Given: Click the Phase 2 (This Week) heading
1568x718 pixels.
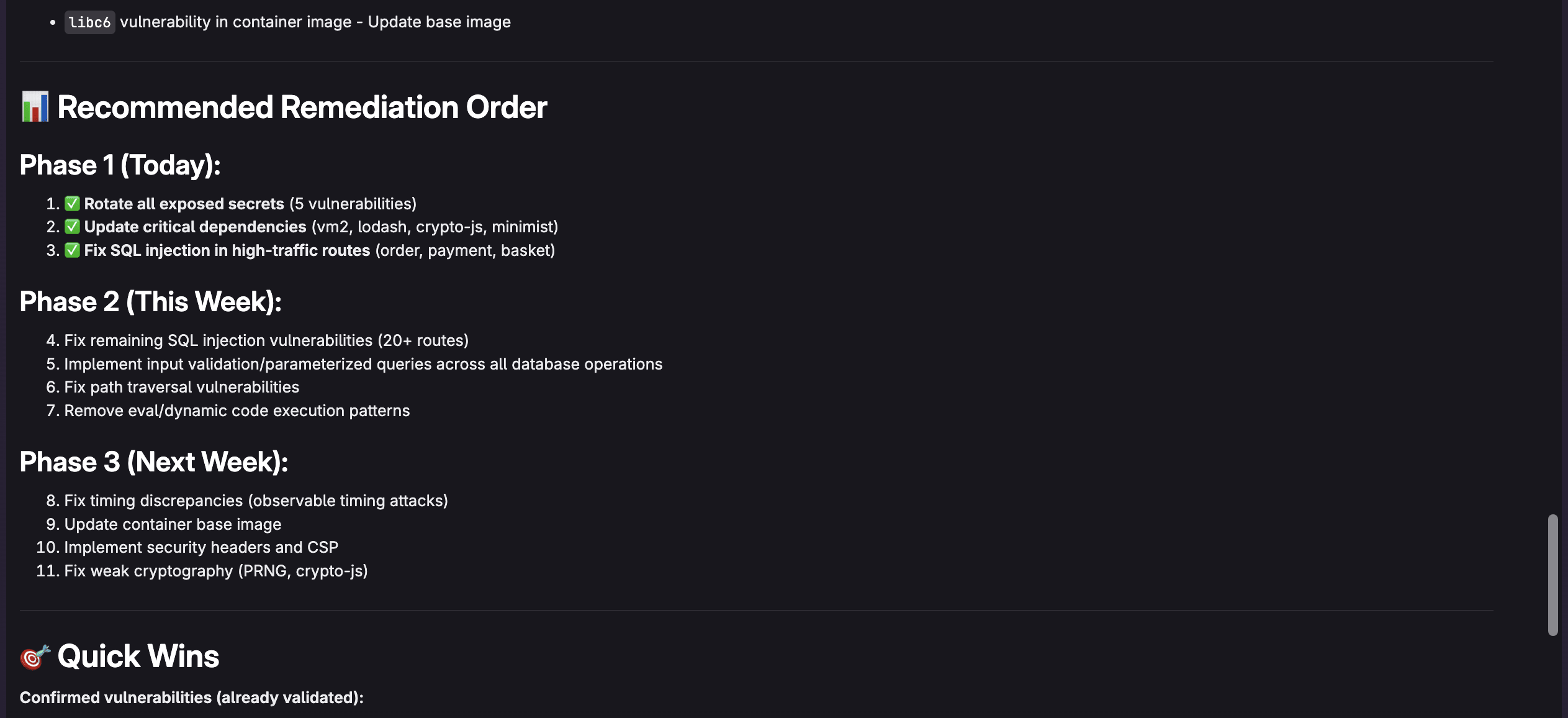Looking at the screenshot, I should point(151,302).
